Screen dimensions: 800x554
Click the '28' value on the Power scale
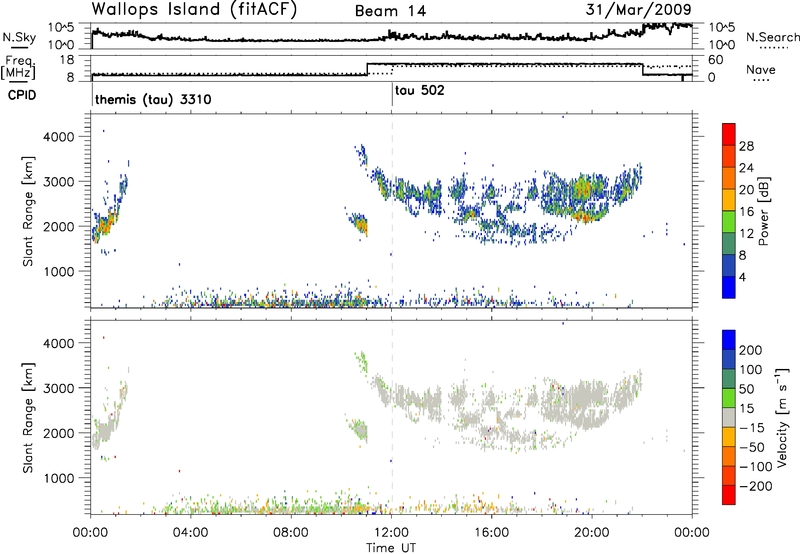coord(746,146)
